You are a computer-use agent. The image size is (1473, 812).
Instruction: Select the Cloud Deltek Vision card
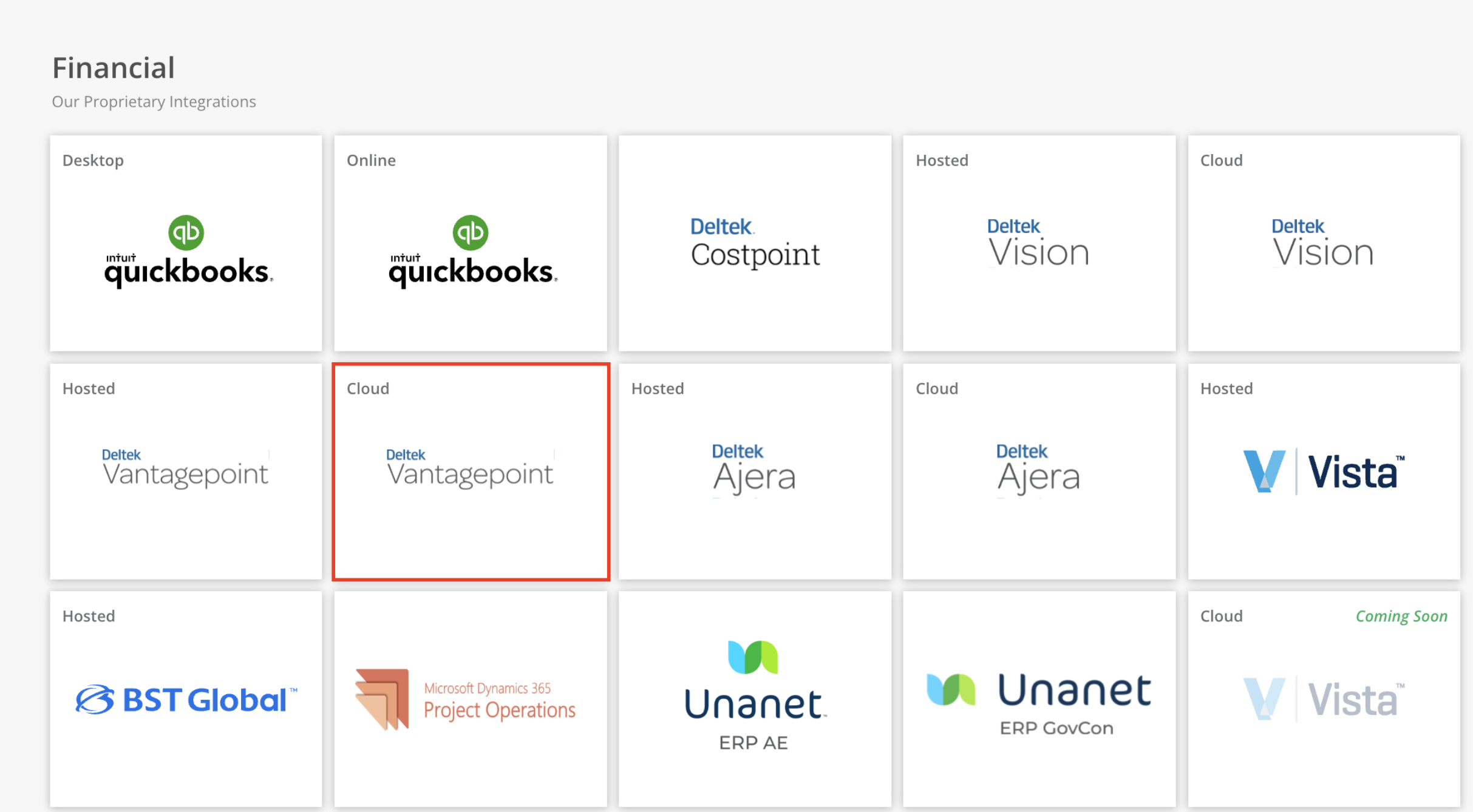pos(1323,243)
